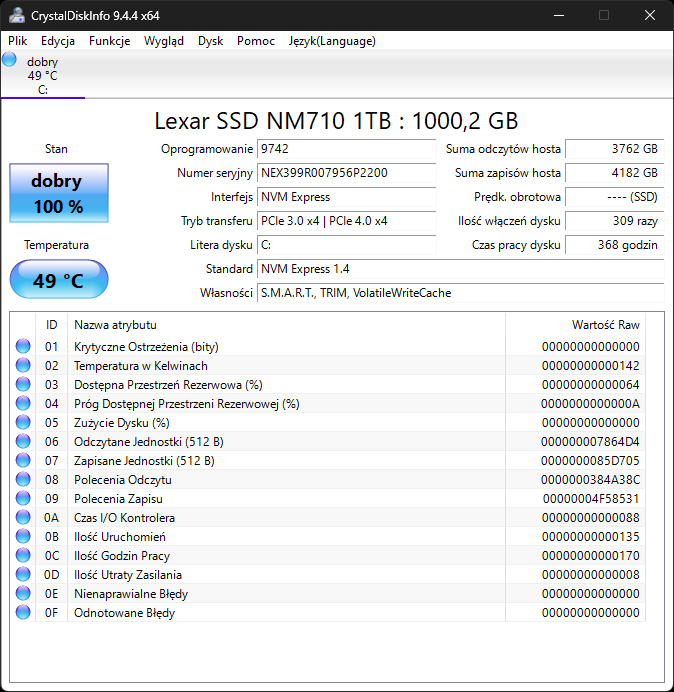Click the serial number field
This screenshot has height=692, width=674.
[346, 173]
